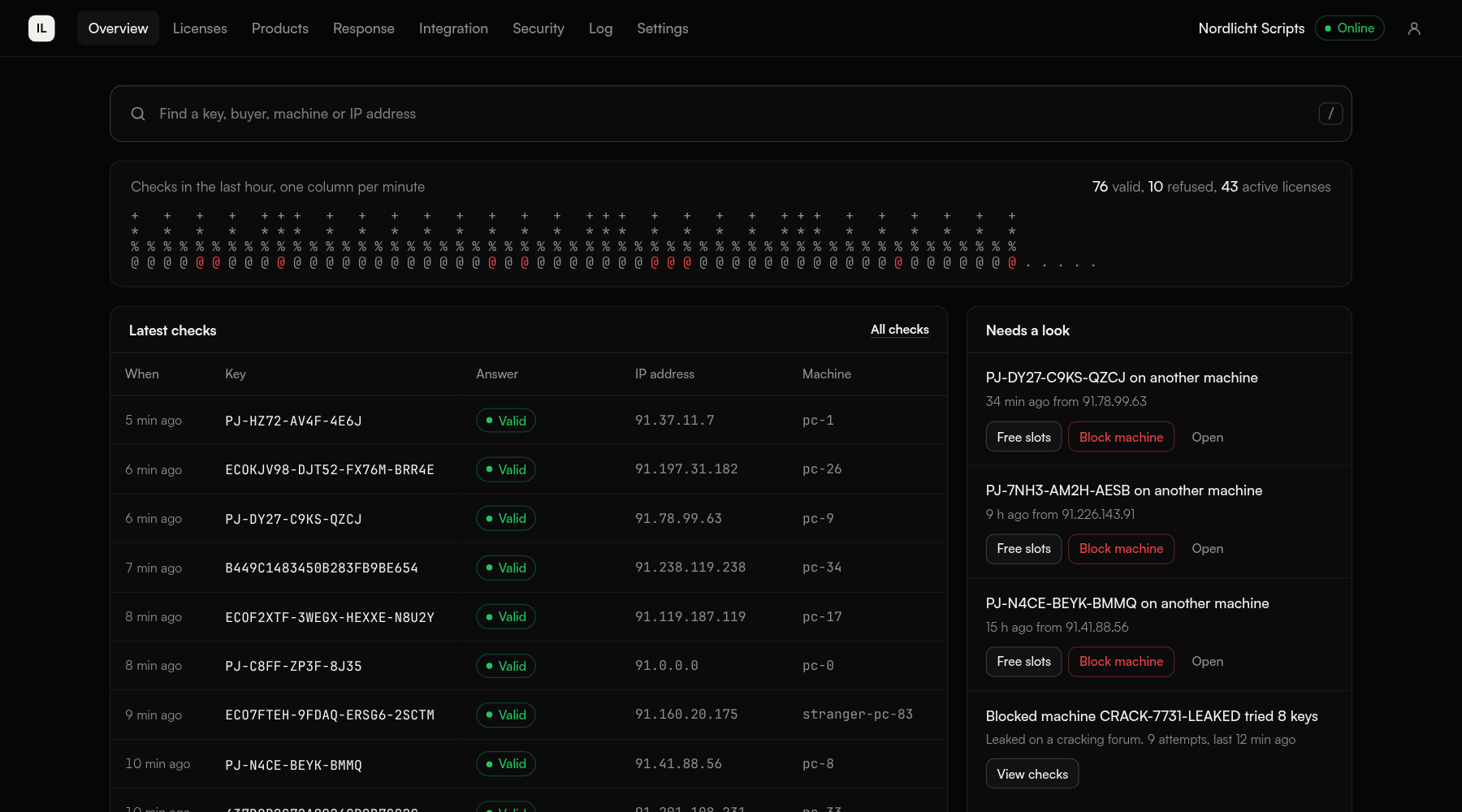Image resolution: width=1462 pixels, height=812 pixels.
Task: Click machine name stranger-pc-83
Action: tap(858, 714)
